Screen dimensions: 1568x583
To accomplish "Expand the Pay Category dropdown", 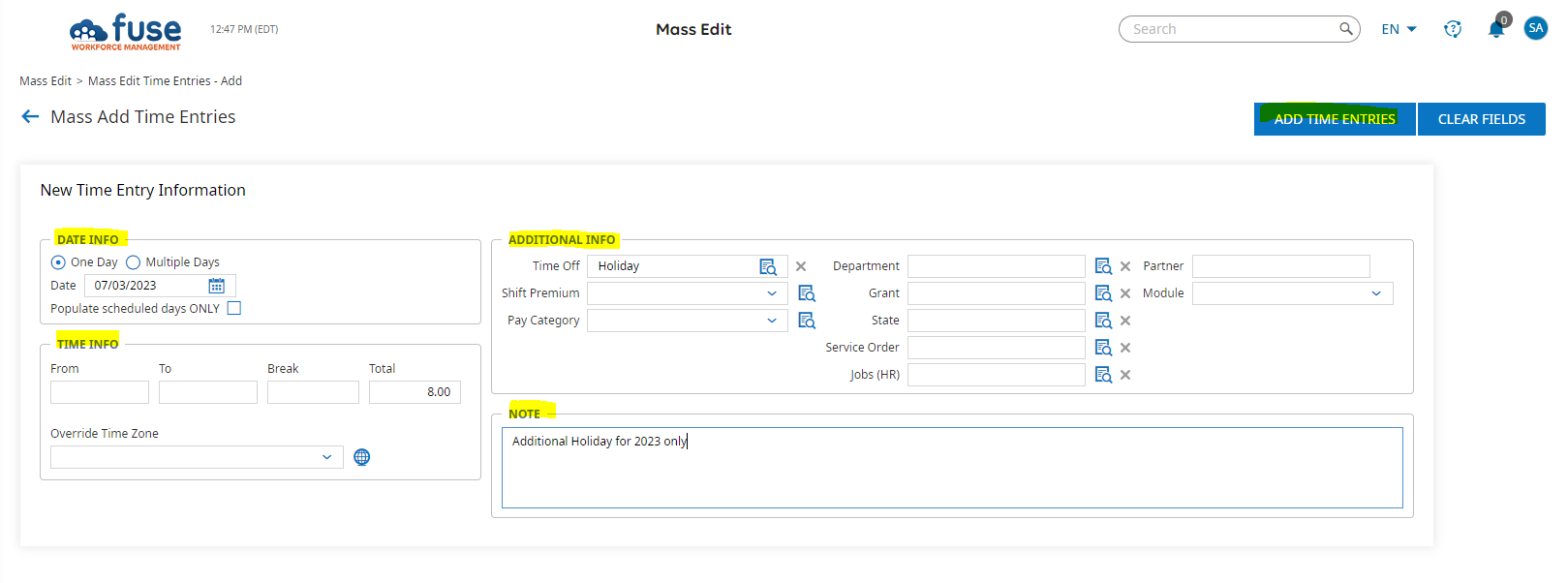I will [x=772, y=321].
